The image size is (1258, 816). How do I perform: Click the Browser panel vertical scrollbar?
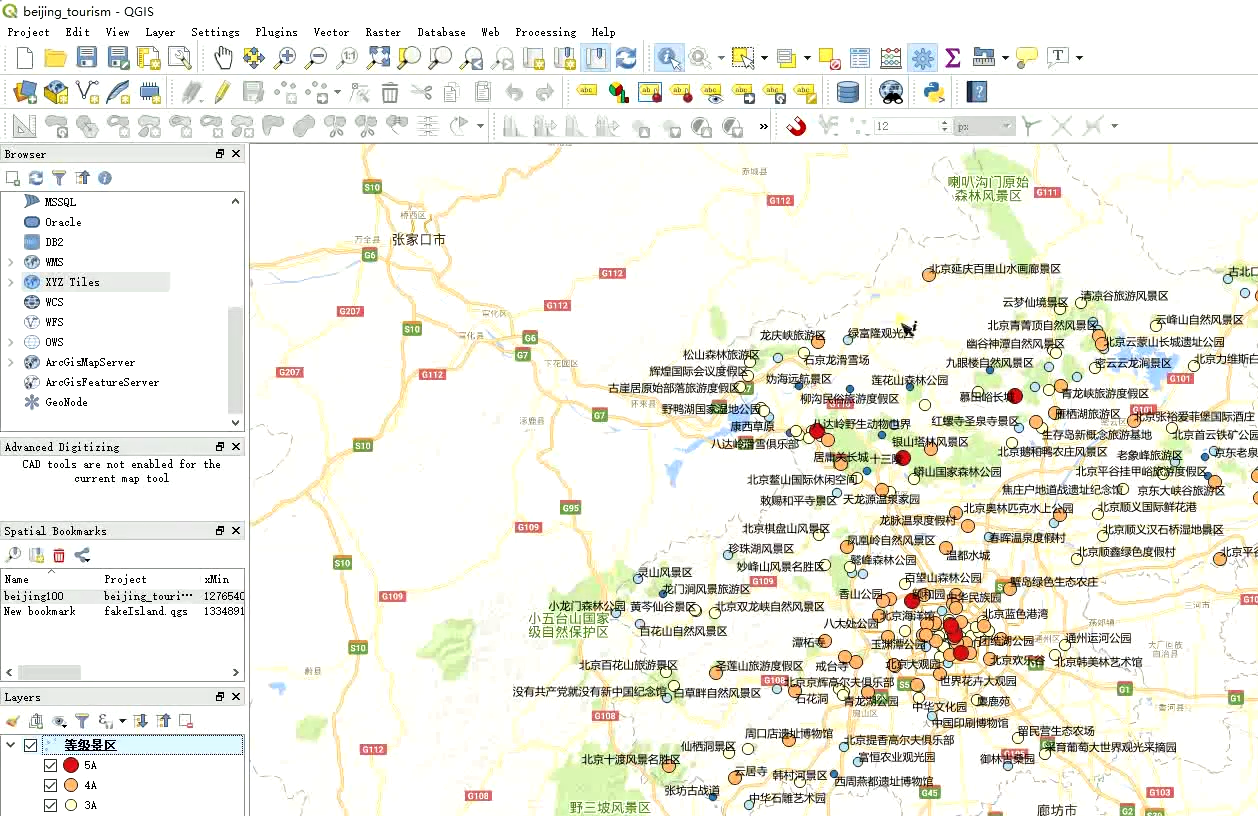(236, 360)
